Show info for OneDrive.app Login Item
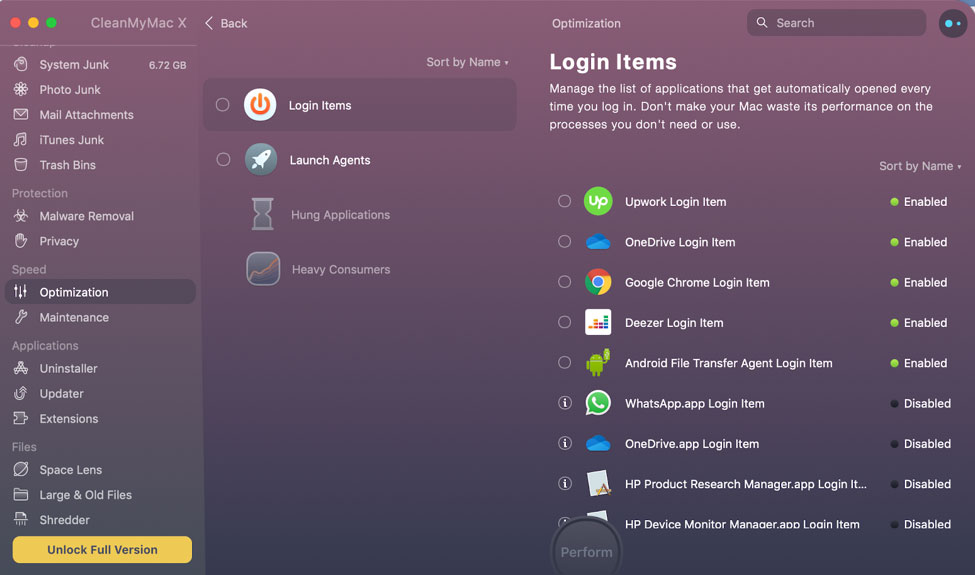Image resolution: width=975 pixels, height=575 pixels. [x=565, y=443]
